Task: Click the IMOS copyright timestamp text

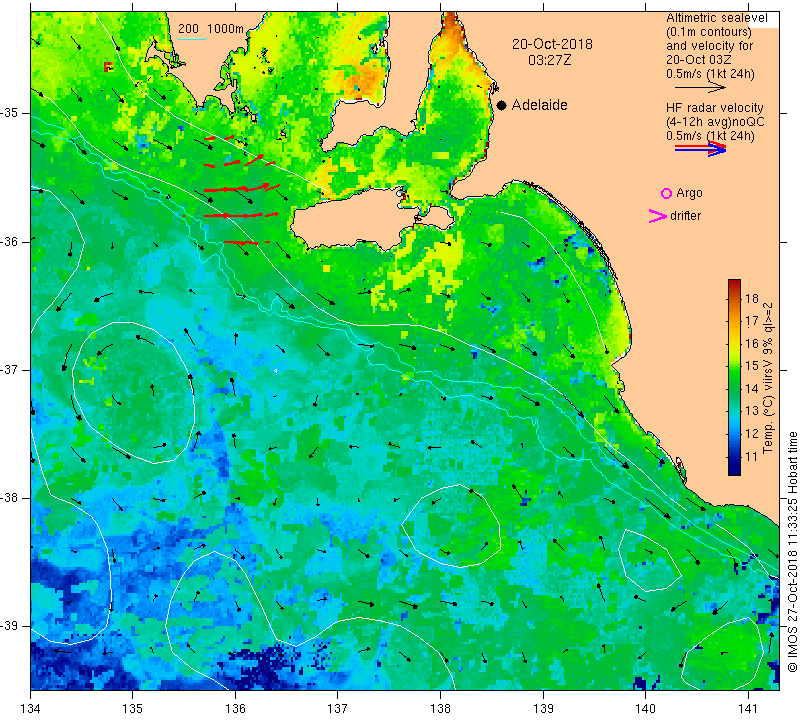Action: [792, 551]
